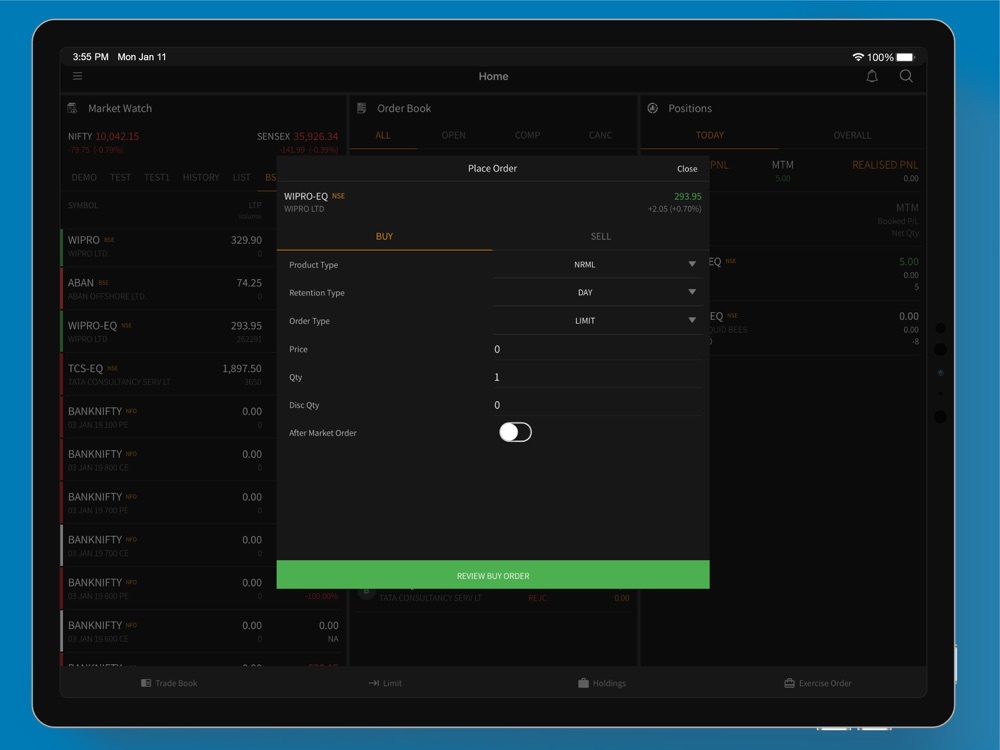Switch to the SELL tab
This screenshot has height=750, width=1000.
(601, 236)
